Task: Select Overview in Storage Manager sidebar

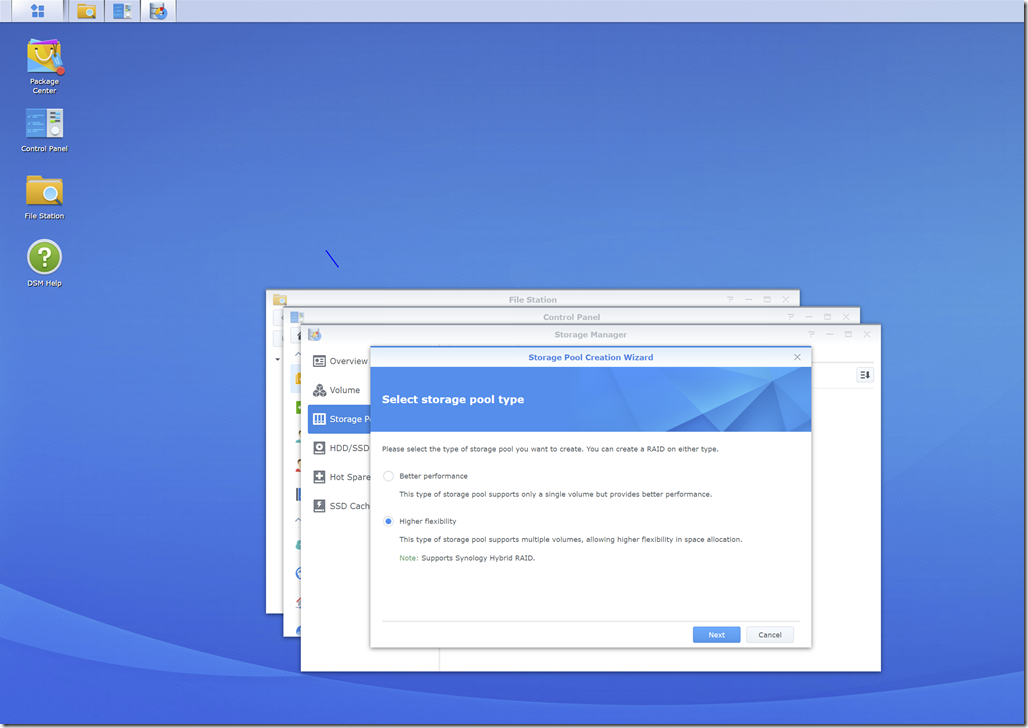Action: pos(340,361)
